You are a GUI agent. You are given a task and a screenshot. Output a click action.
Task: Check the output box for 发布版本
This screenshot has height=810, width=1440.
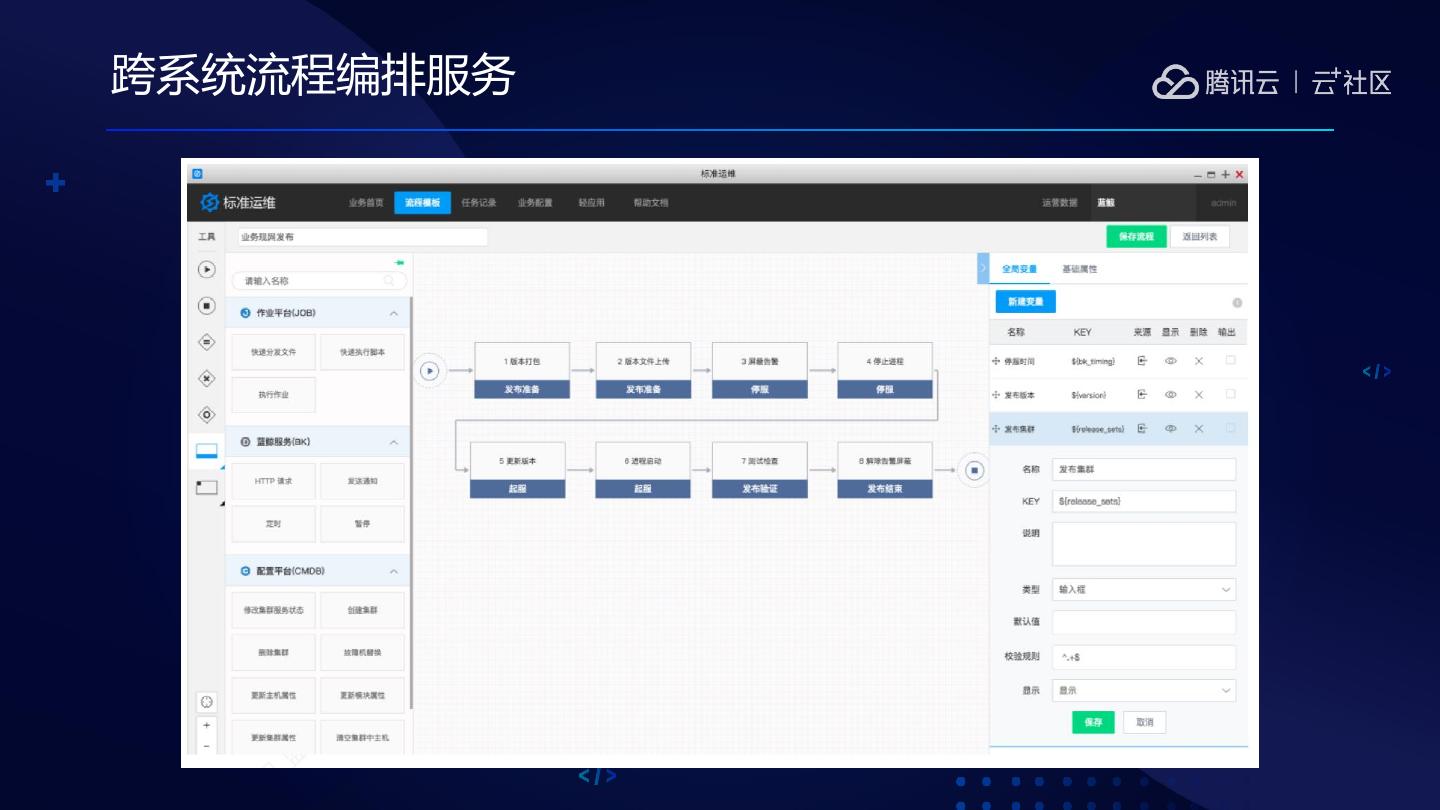[x=1230, y=394]
